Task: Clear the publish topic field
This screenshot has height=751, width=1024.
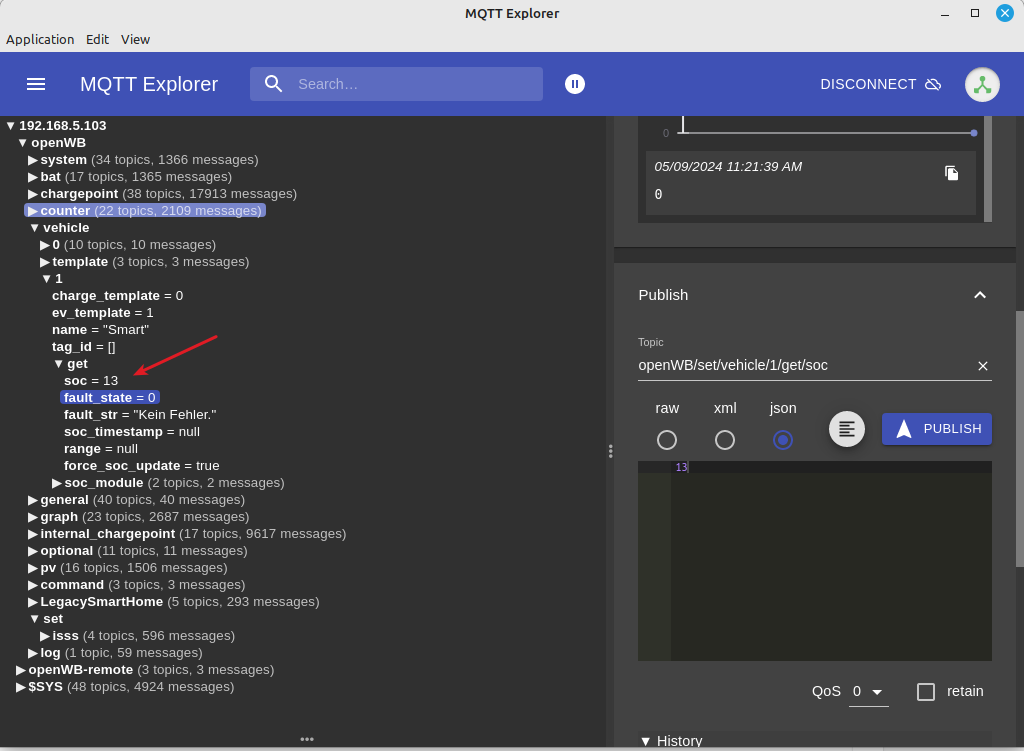Action: [x=982, y=366]
